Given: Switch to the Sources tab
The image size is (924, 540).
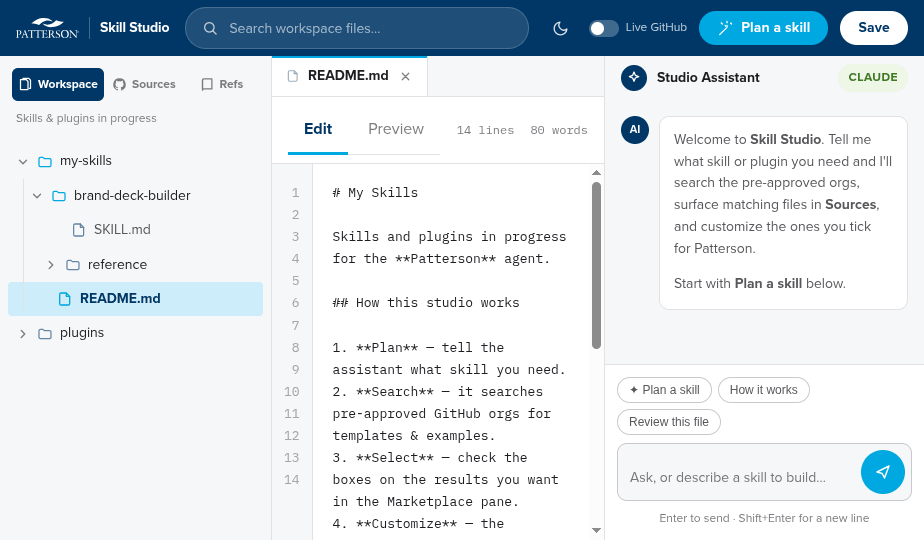Looking at the screenshot, I should pyautogui.click(x=144, y=84).
